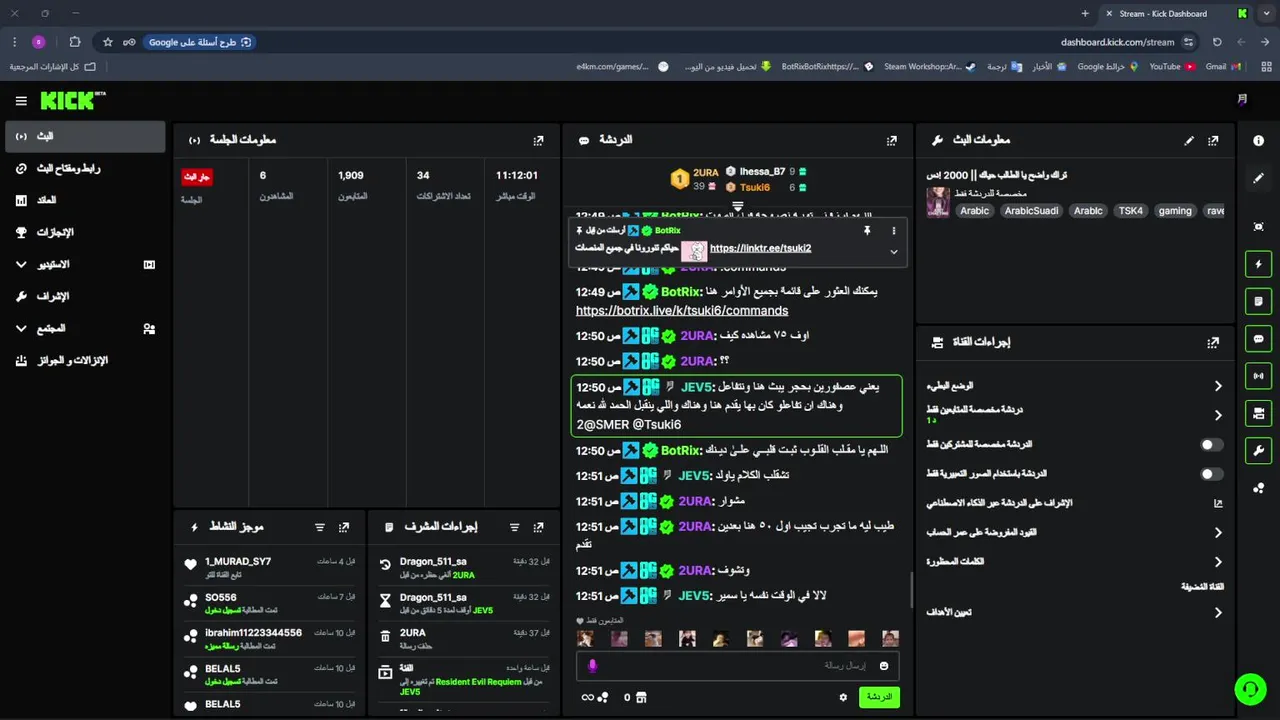Toggle the broadcast session info rail icon

[x=1258, y=376]
